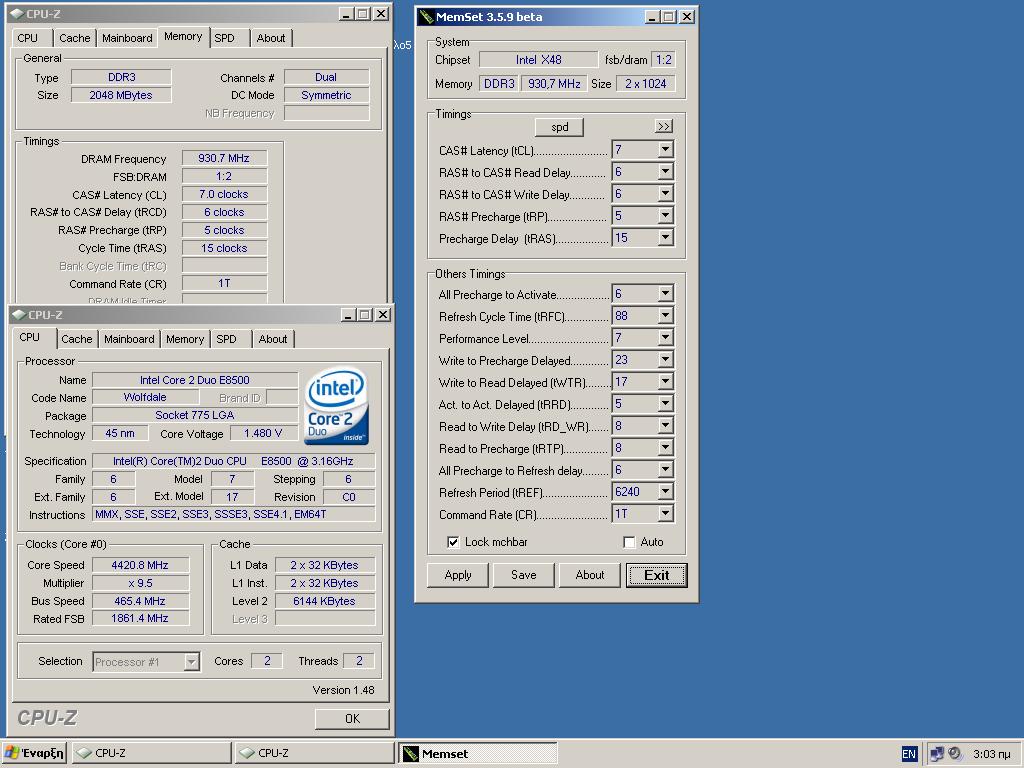
Task: Open the RAS# to CAS# Write Delay dropdown
Action: pos(665,195)
